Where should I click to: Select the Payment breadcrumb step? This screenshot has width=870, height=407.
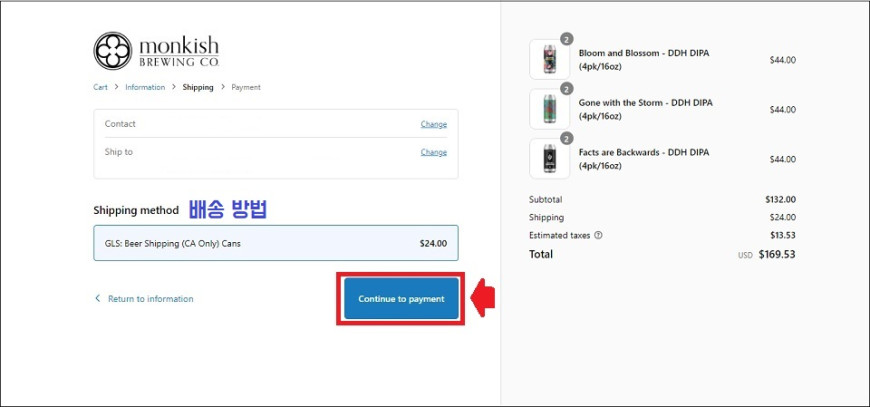246,87
